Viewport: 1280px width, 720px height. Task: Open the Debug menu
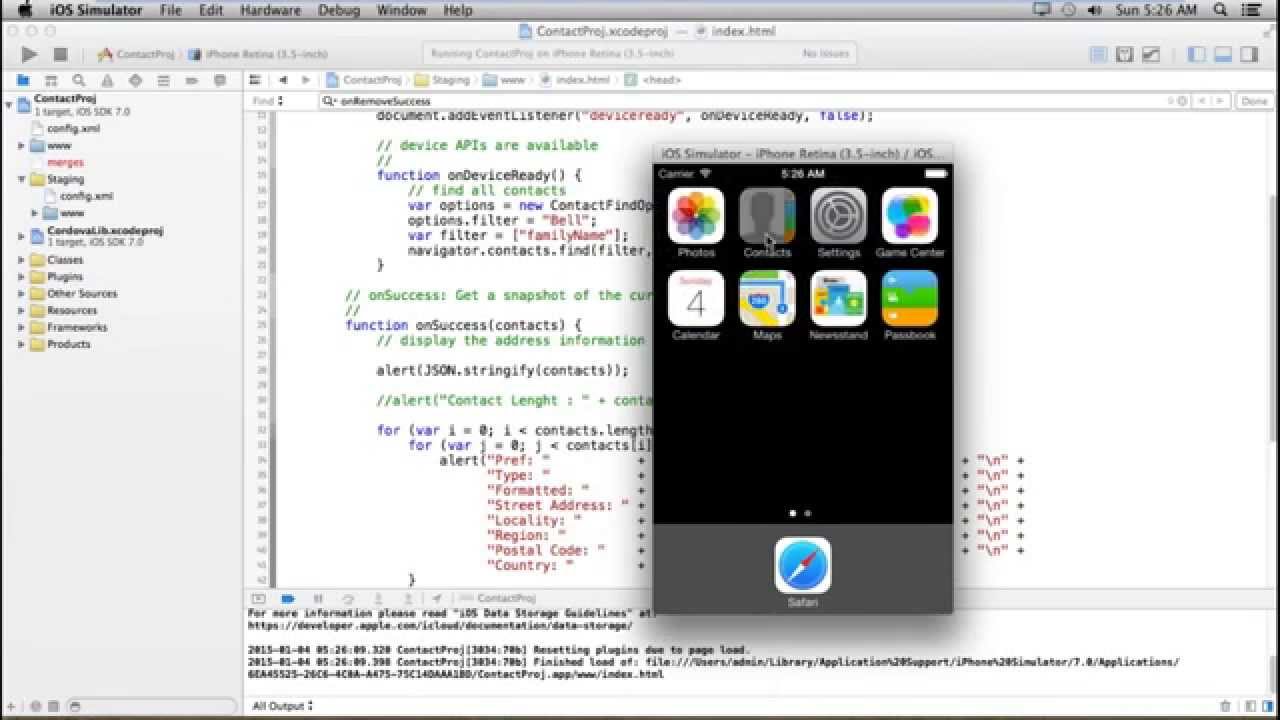(339, 10)
